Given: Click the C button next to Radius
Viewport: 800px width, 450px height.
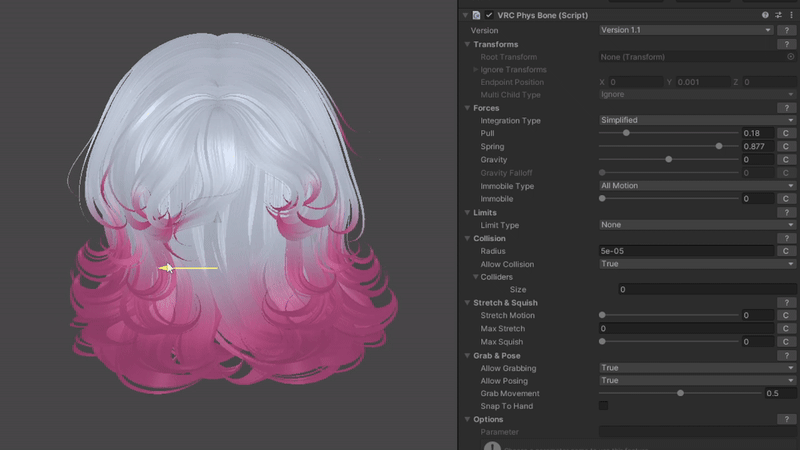Looking at the screenshot, I should 786,252.
